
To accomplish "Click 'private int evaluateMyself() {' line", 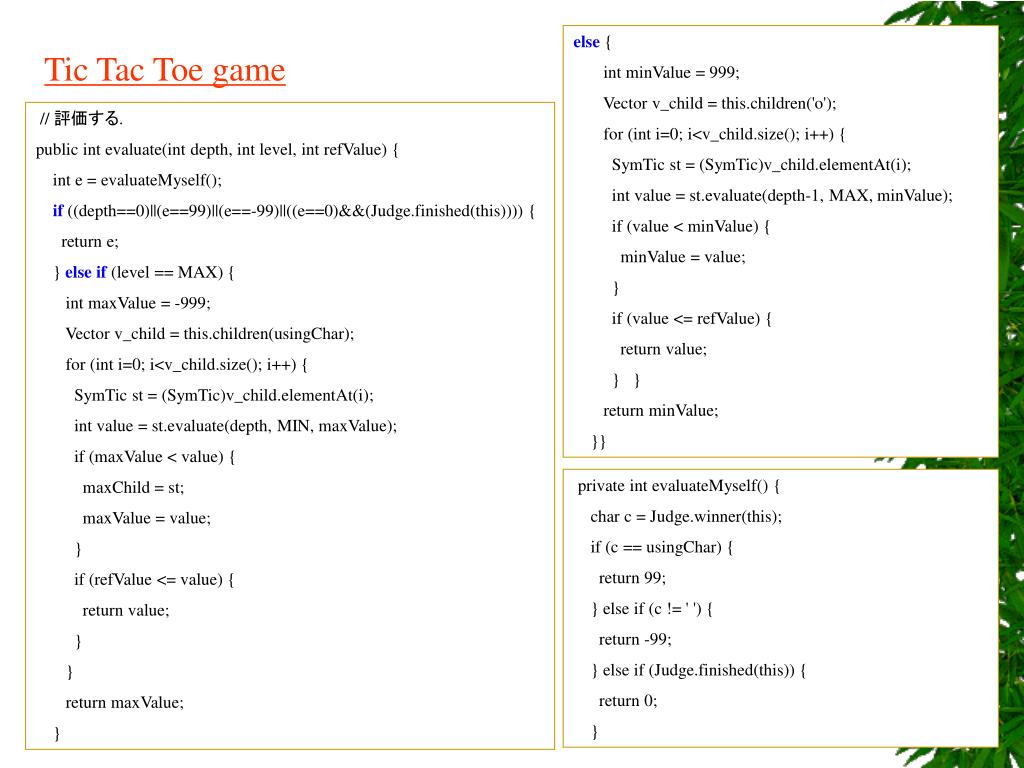I will [679, 487].
